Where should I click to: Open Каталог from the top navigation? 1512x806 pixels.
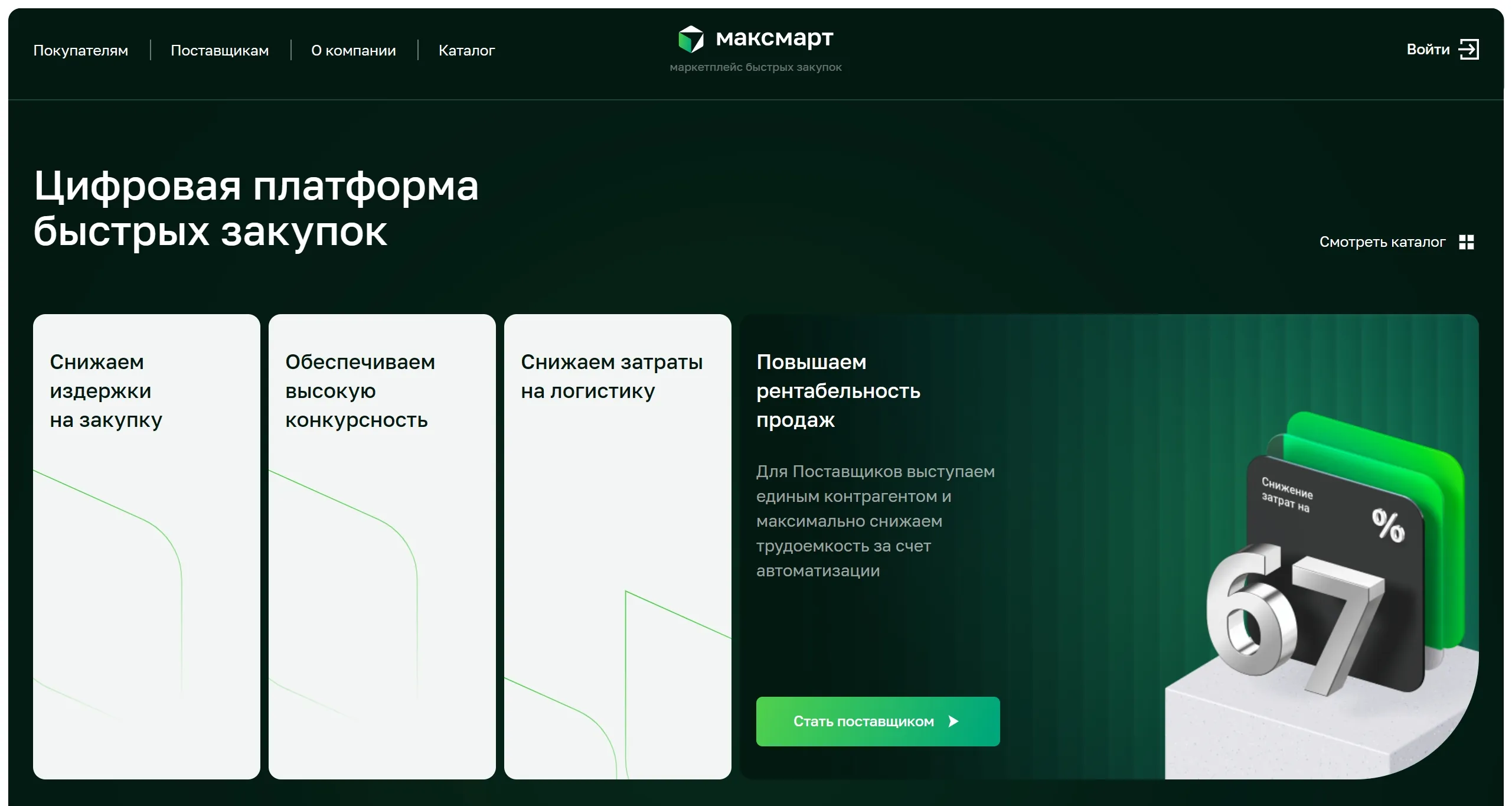[466, 51]
